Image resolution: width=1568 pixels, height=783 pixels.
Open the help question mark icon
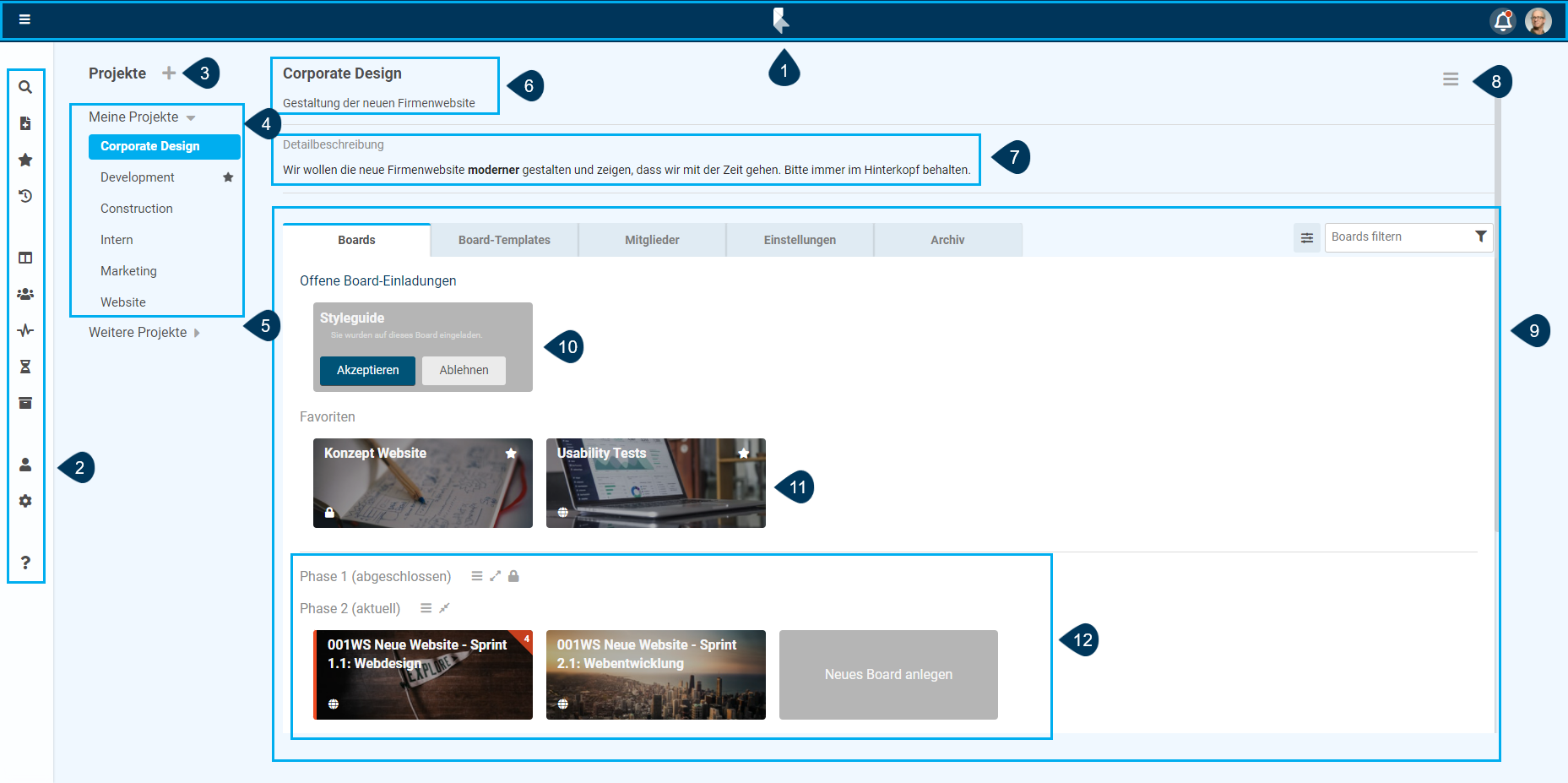(x=25, y=563)
